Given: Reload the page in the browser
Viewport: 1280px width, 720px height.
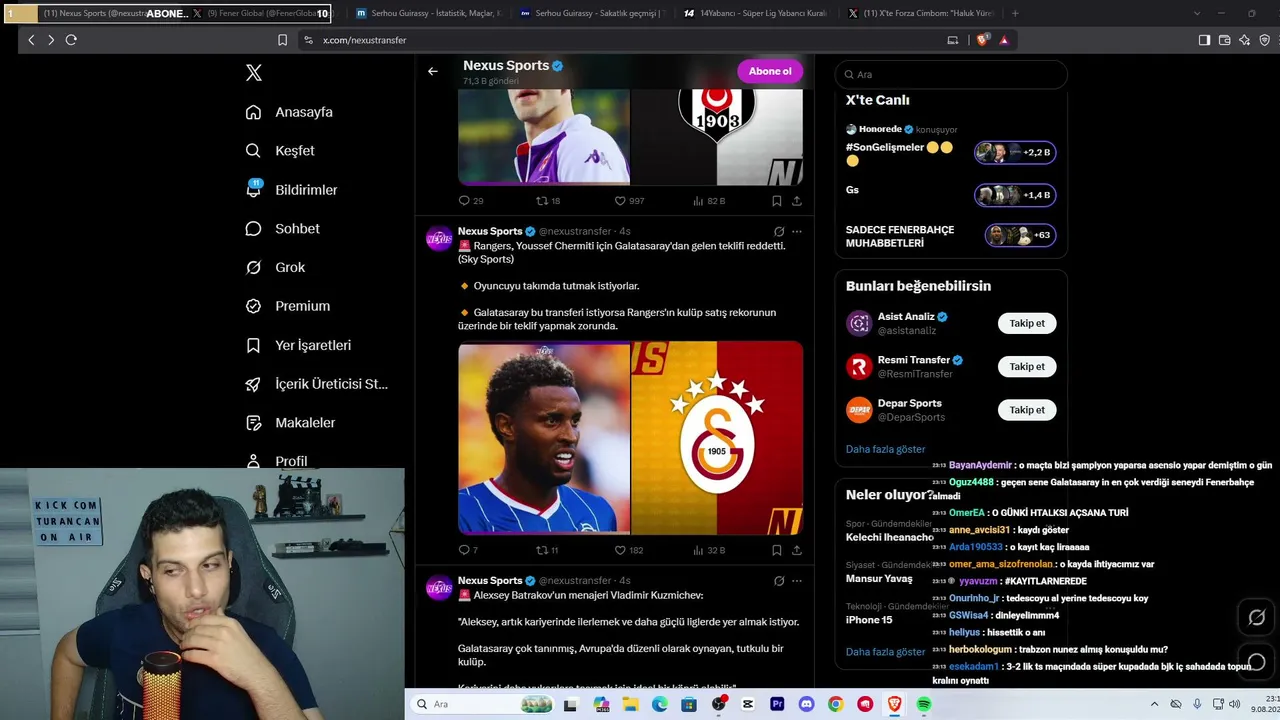Looking at the screenshot, I should pos(71,40).
